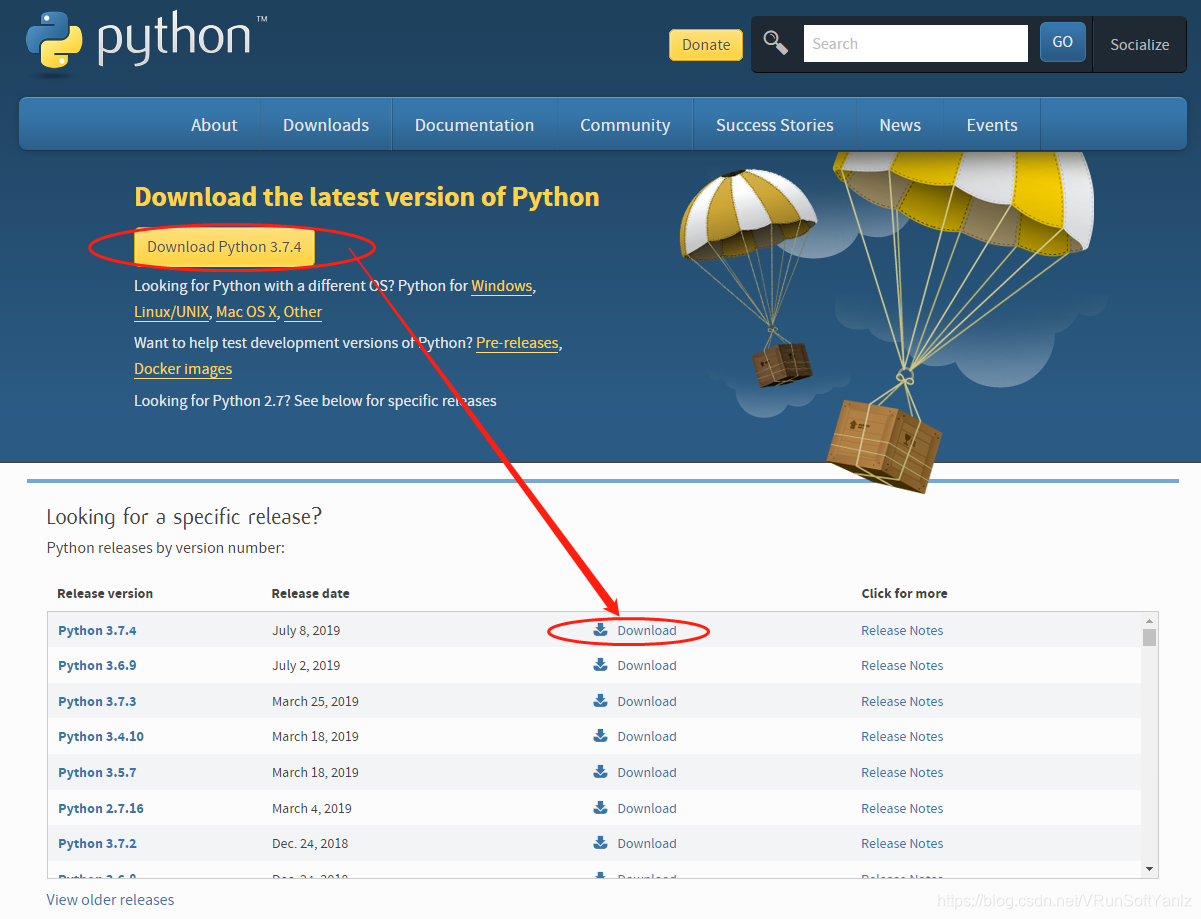The image size is (1201, 919).
Task: Click the Click for more column header
Action: (904, 593)
